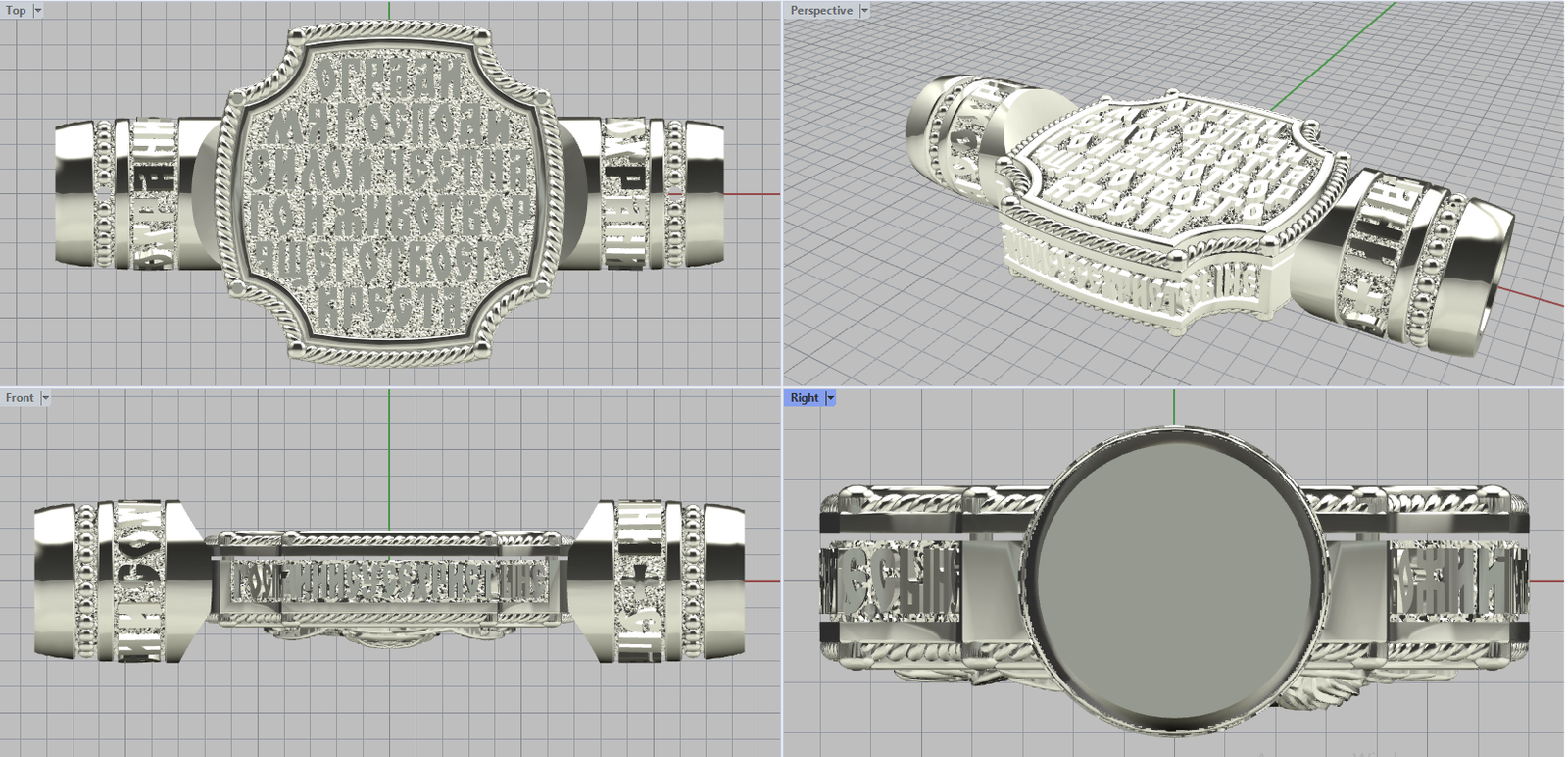Click the side inscription panel in Front view

click(x=387, y=582)
